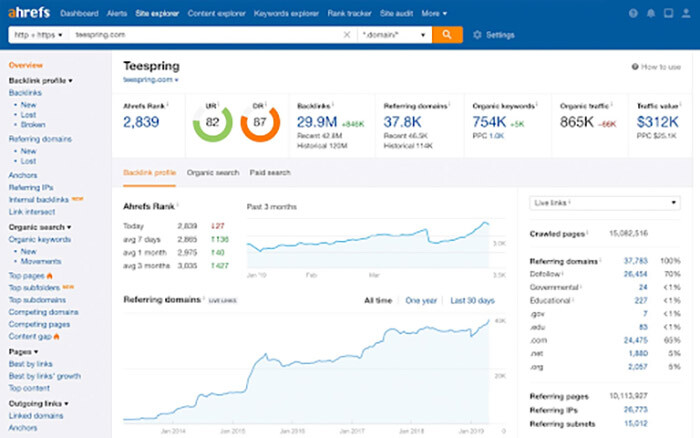This screenshot has height=438, width=700.
Task: Open Content explorer in top navigation
Action: [217, 13]
